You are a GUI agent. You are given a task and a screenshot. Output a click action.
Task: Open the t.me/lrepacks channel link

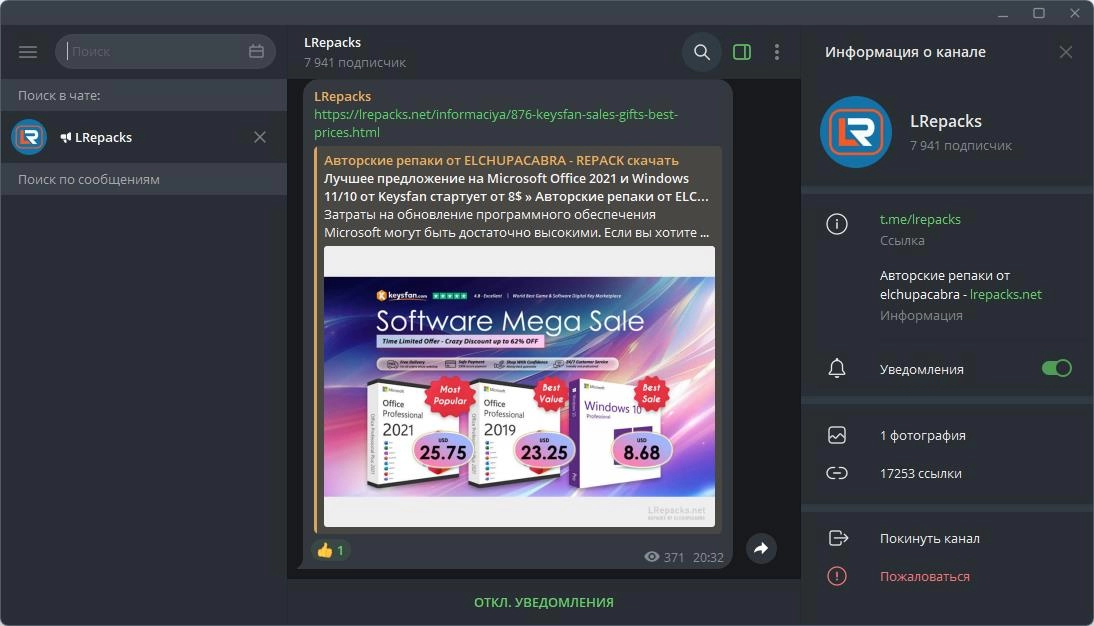pyautogui.click(x=920, y=219)
